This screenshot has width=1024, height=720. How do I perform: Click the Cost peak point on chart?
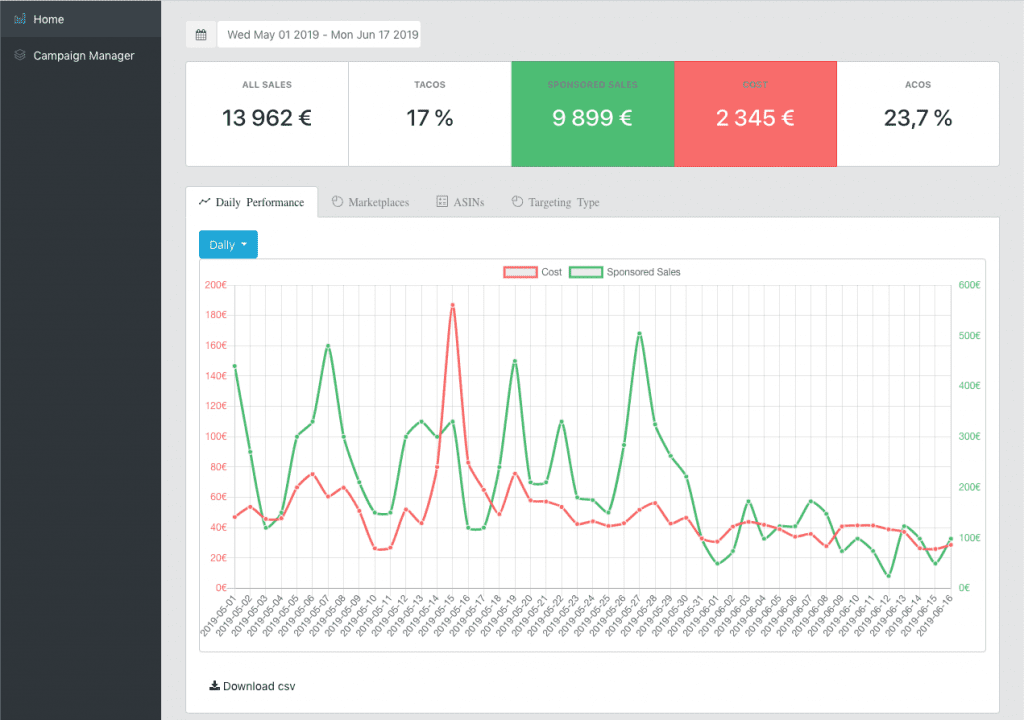click(x=452, y=305)
